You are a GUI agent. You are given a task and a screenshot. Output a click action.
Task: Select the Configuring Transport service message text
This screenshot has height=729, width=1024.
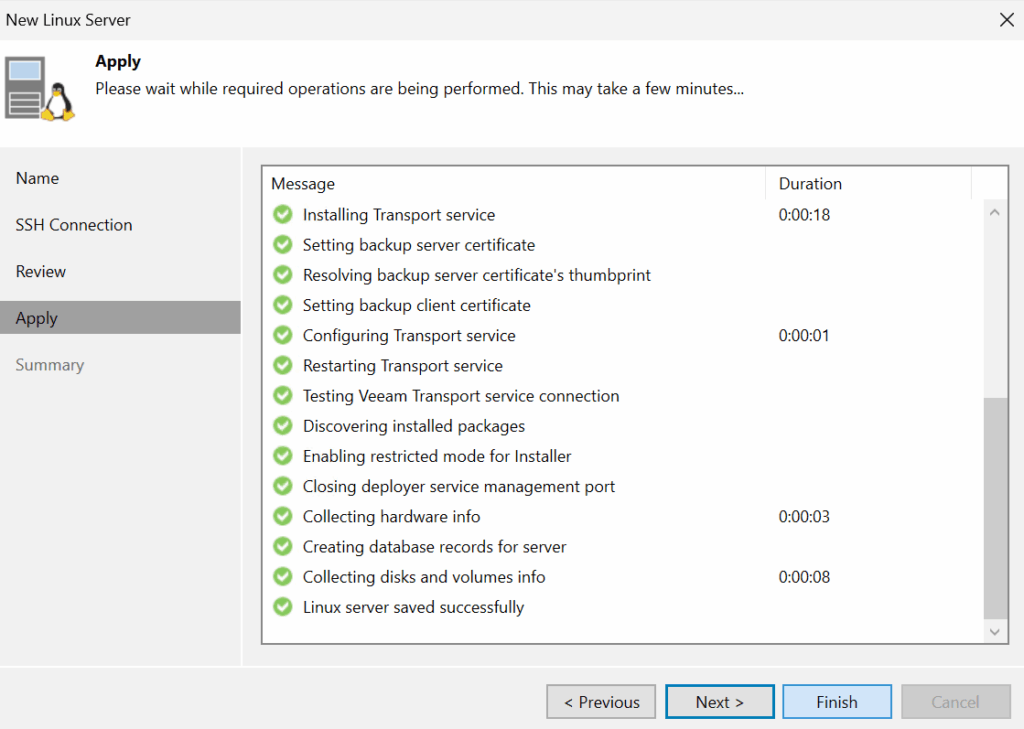[409, 336]
